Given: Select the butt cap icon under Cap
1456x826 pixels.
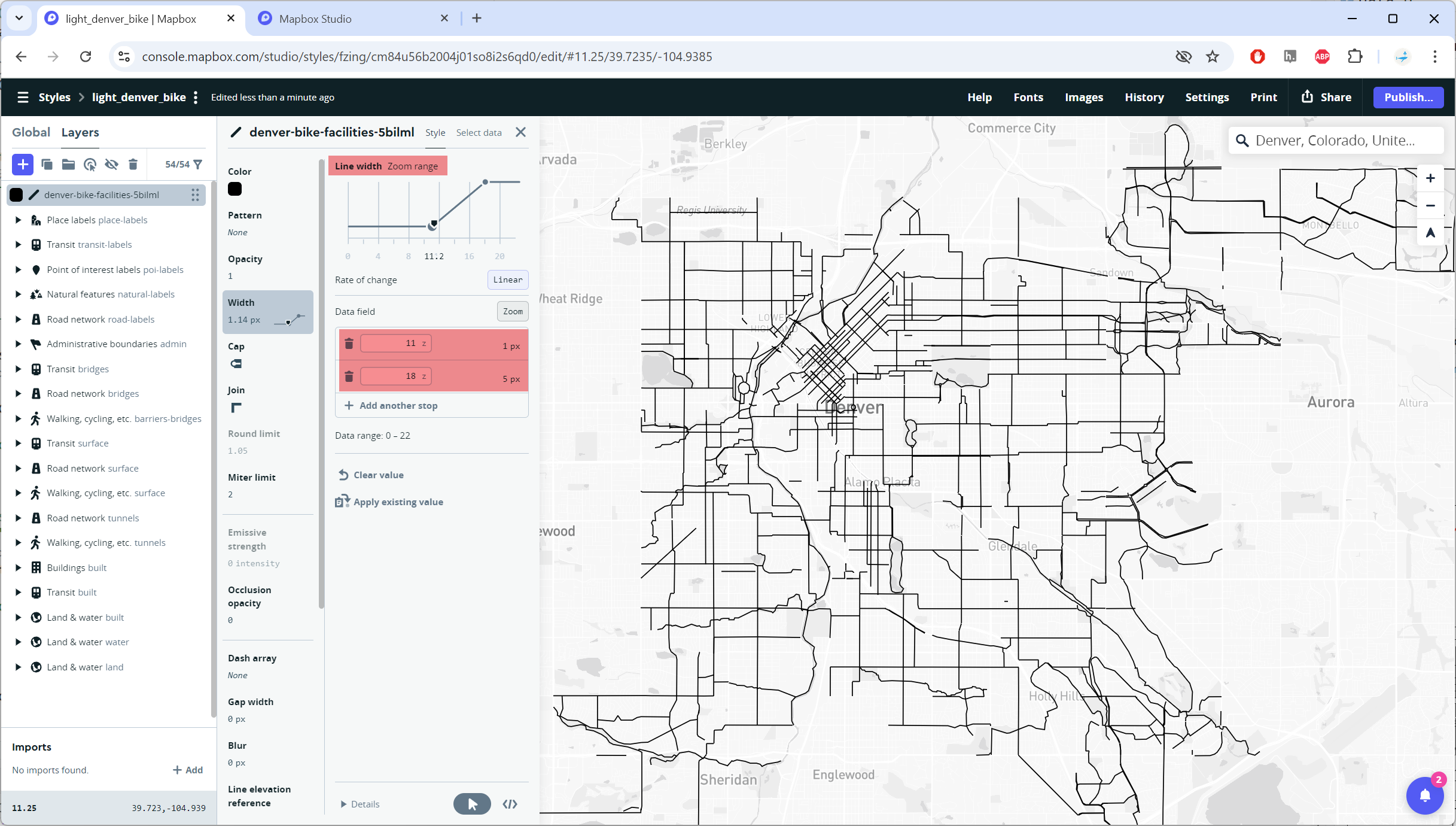Looking at the screenshot, I should (236, 363).
